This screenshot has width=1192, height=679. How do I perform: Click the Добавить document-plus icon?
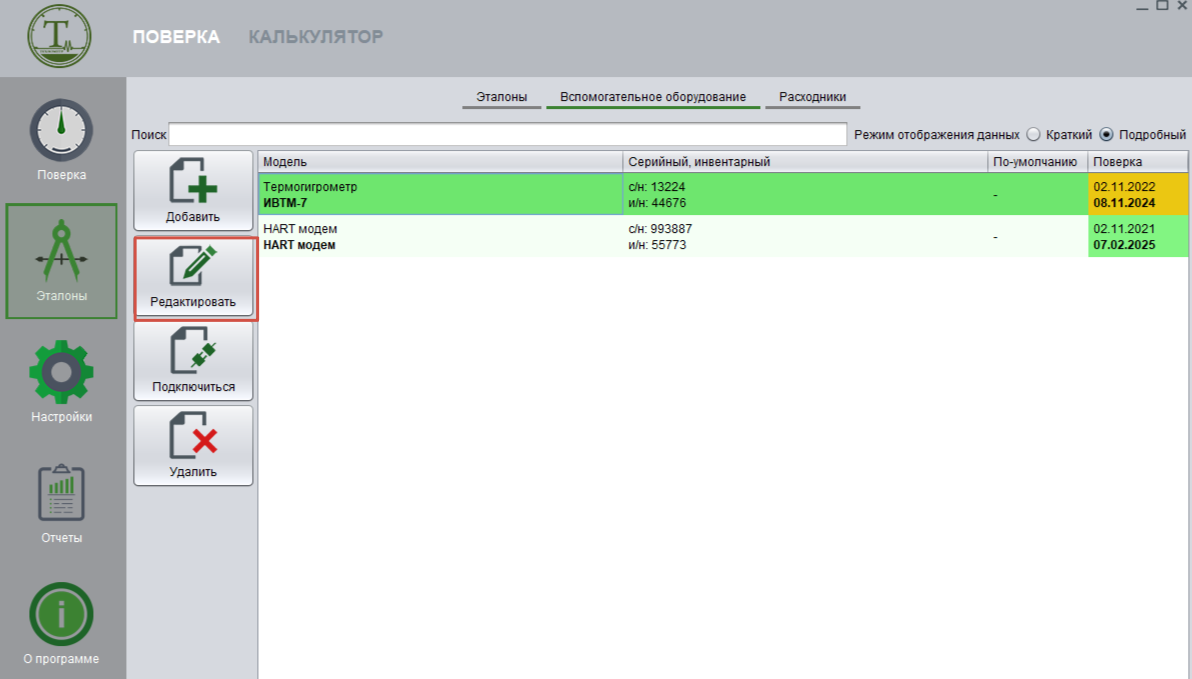pos(193,181)
